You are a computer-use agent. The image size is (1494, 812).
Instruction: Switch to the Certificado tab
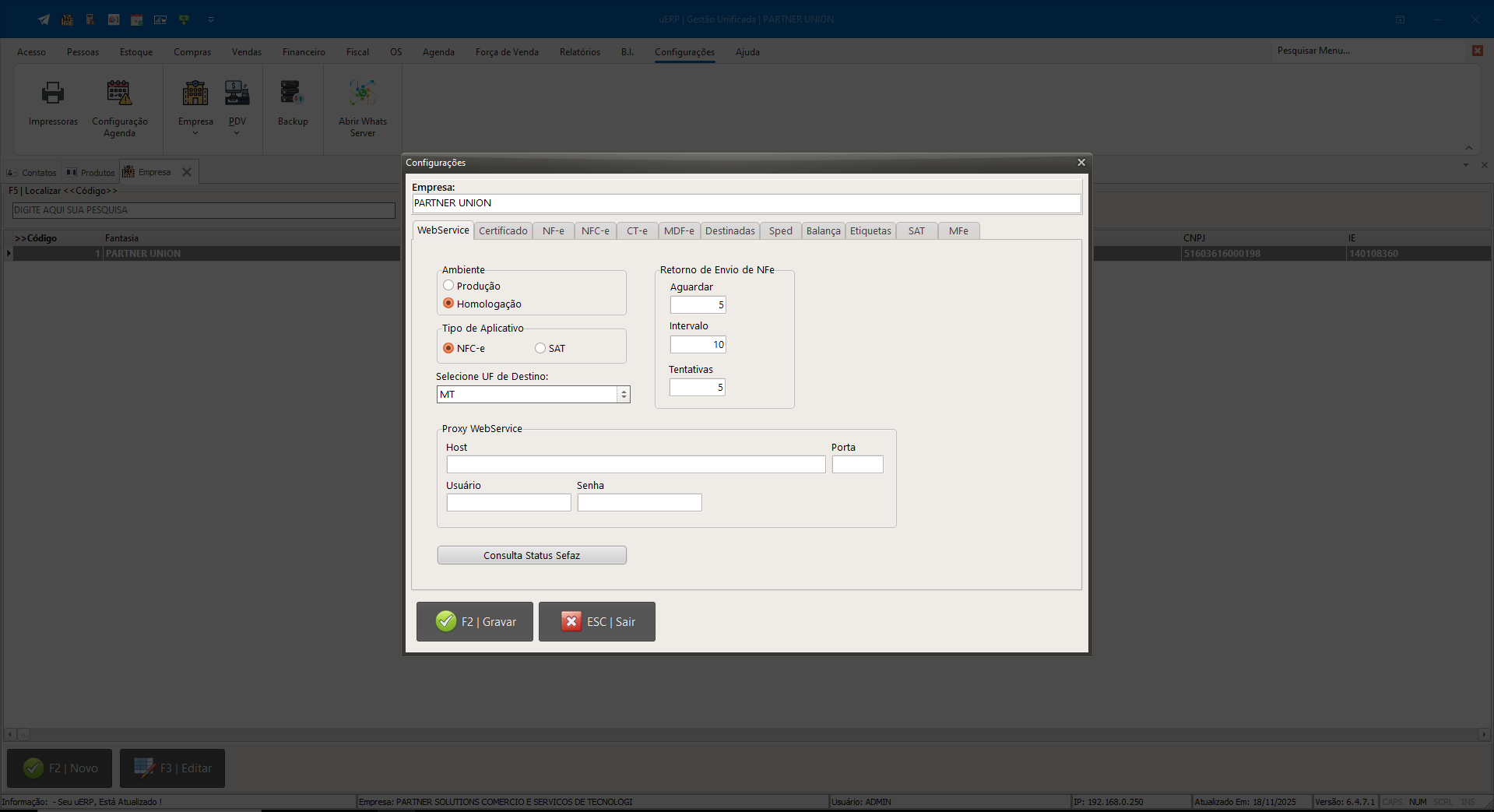pos(503,231)
